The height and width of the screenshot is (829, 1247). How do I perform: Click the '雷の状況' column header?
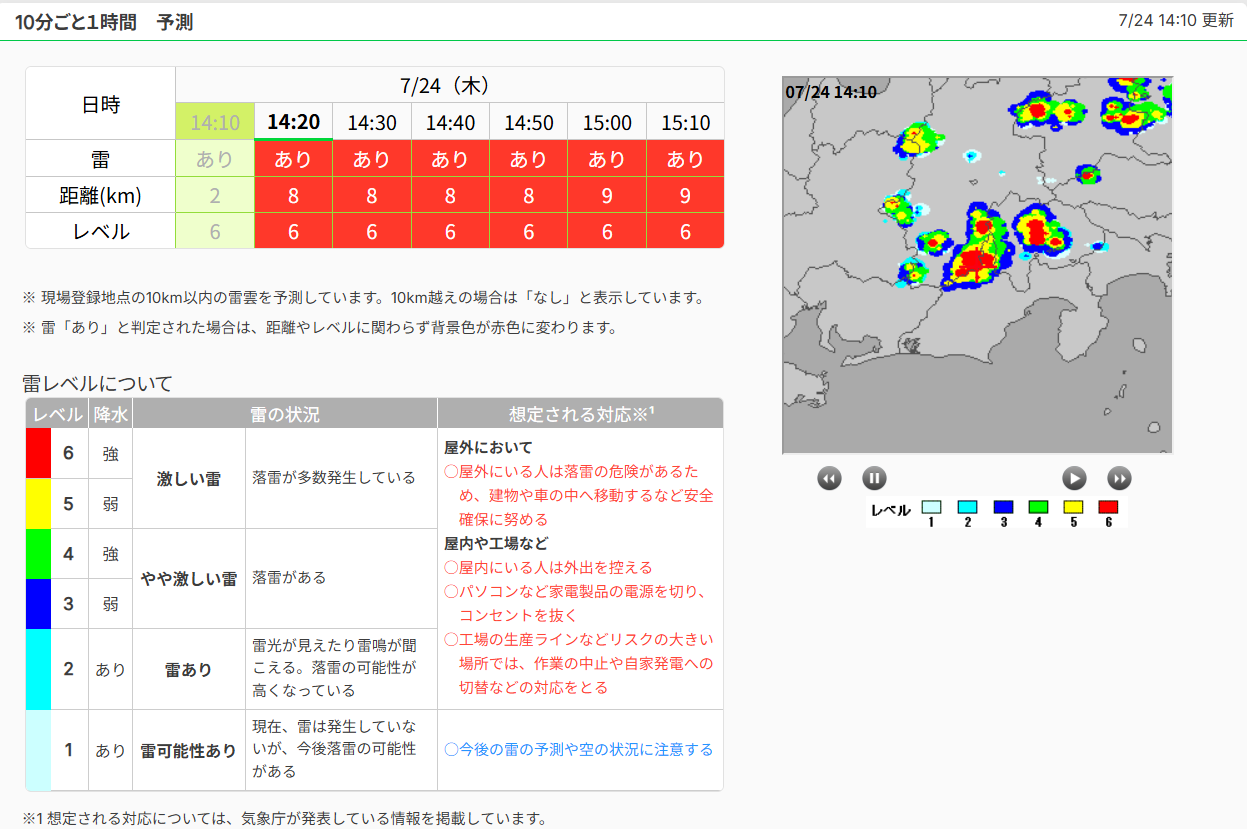click(x=285, y=414)
